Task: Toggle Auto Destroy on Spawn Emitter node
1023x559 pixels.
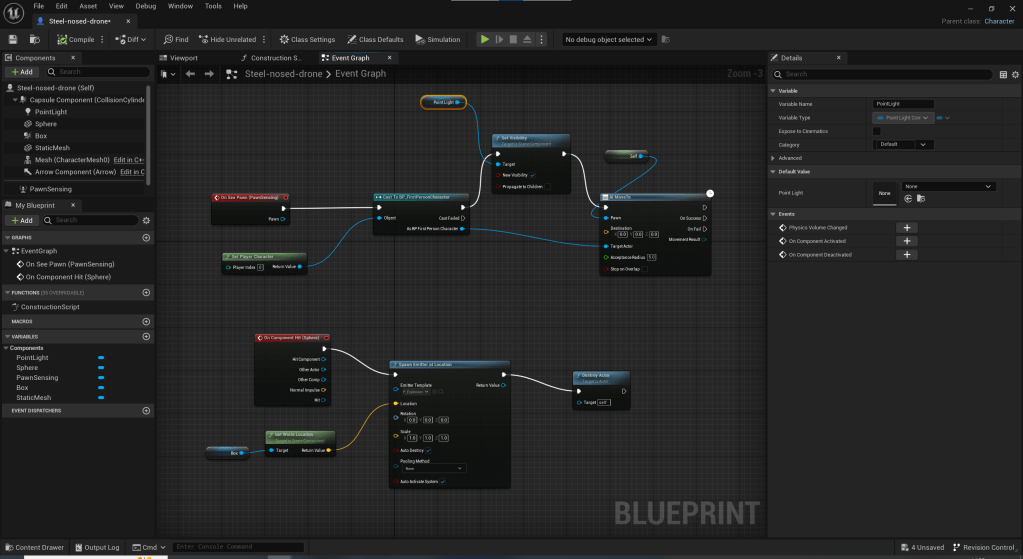Action: point(430,450)
